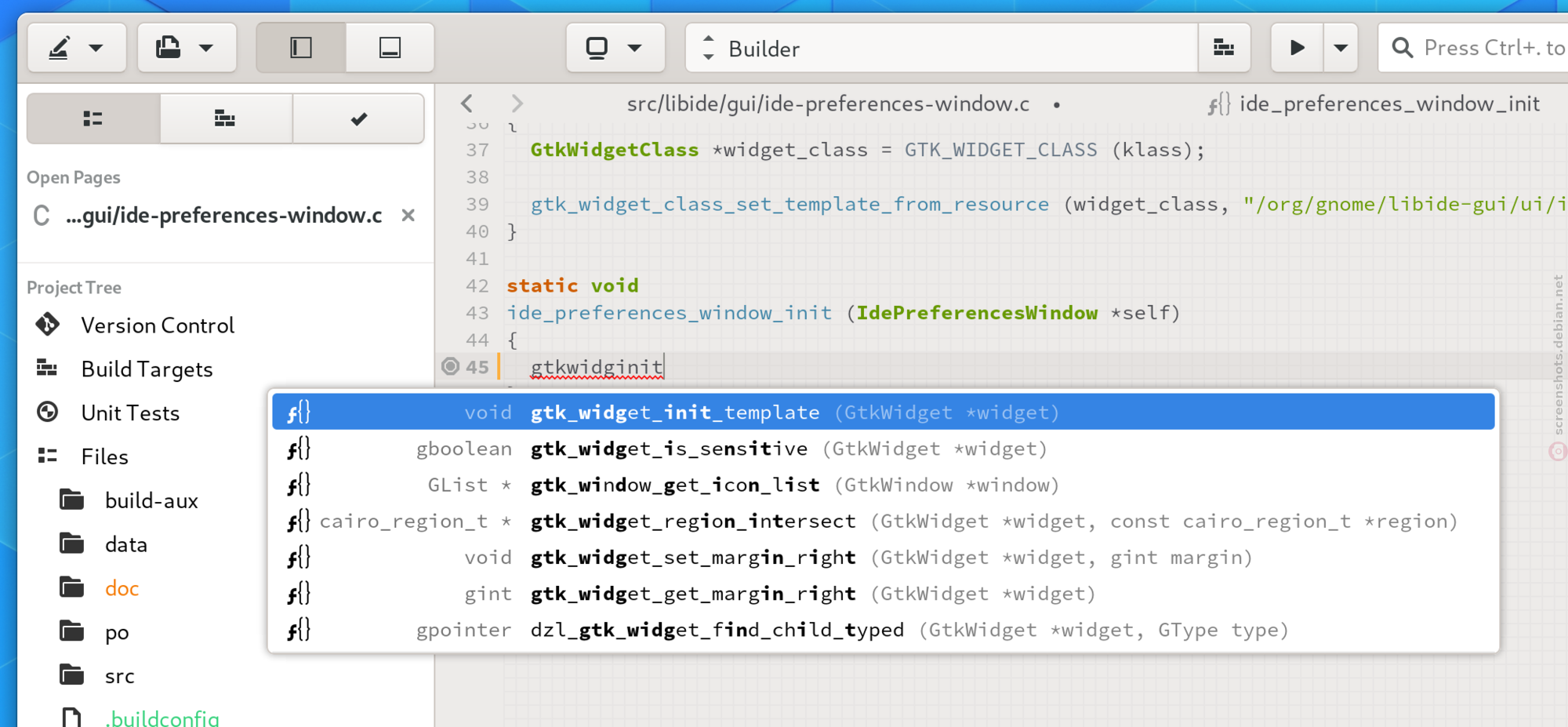Open the ide_preferences_window_init symbol selector

tap(1374, 104)
